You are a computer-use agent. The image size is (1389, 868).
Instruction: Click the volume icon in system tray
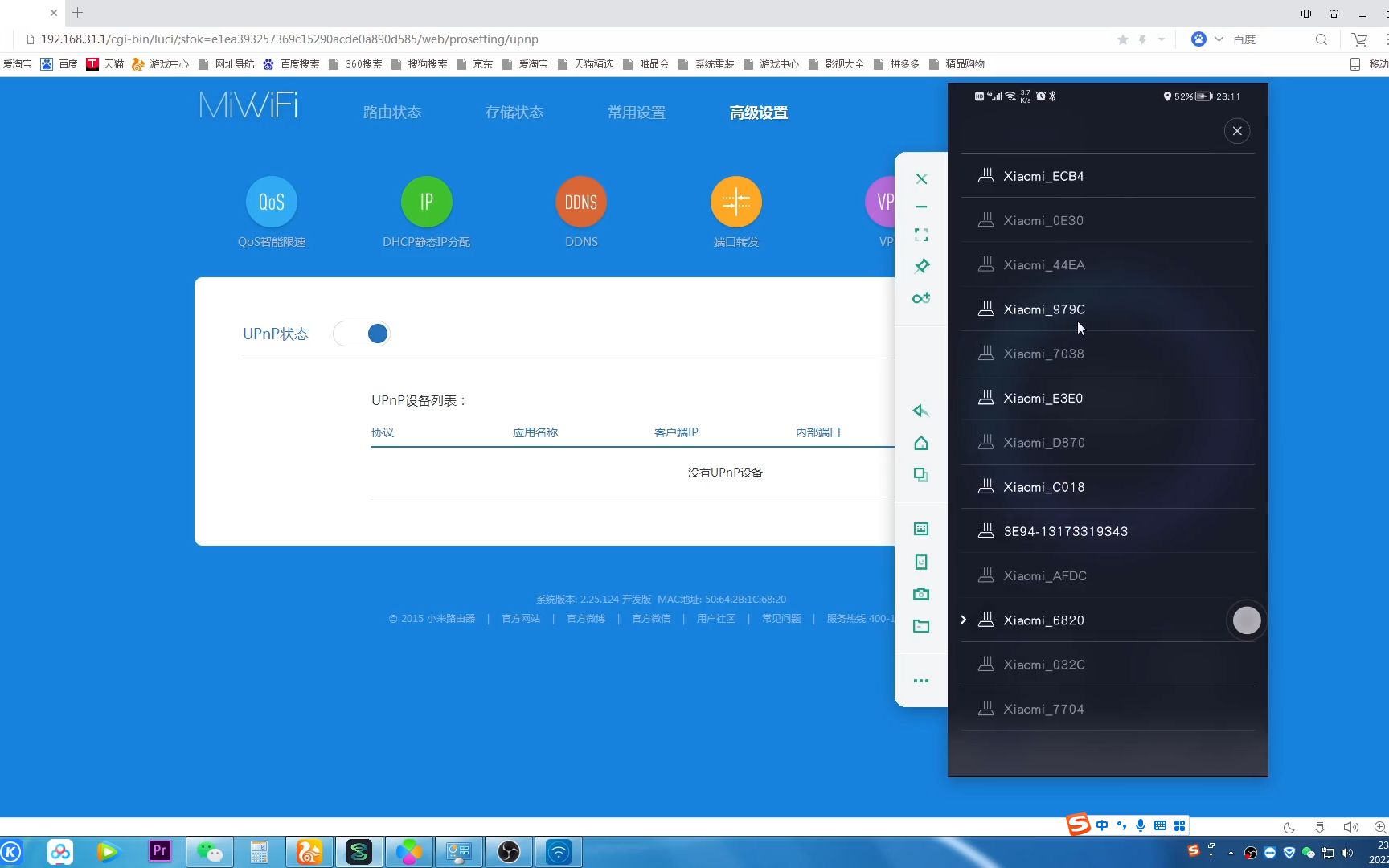1348,853
